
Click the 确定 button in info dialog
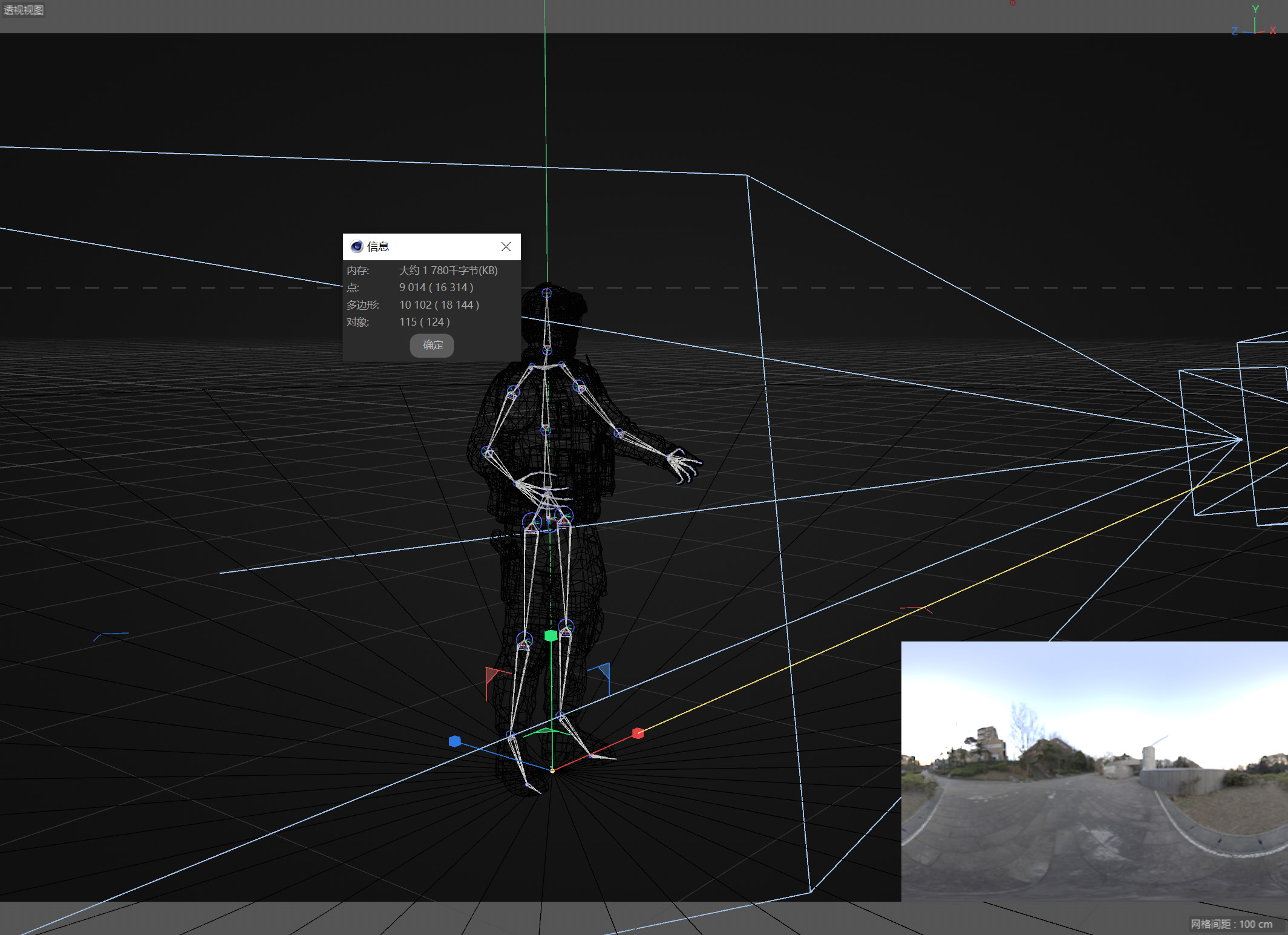point(432,345)
